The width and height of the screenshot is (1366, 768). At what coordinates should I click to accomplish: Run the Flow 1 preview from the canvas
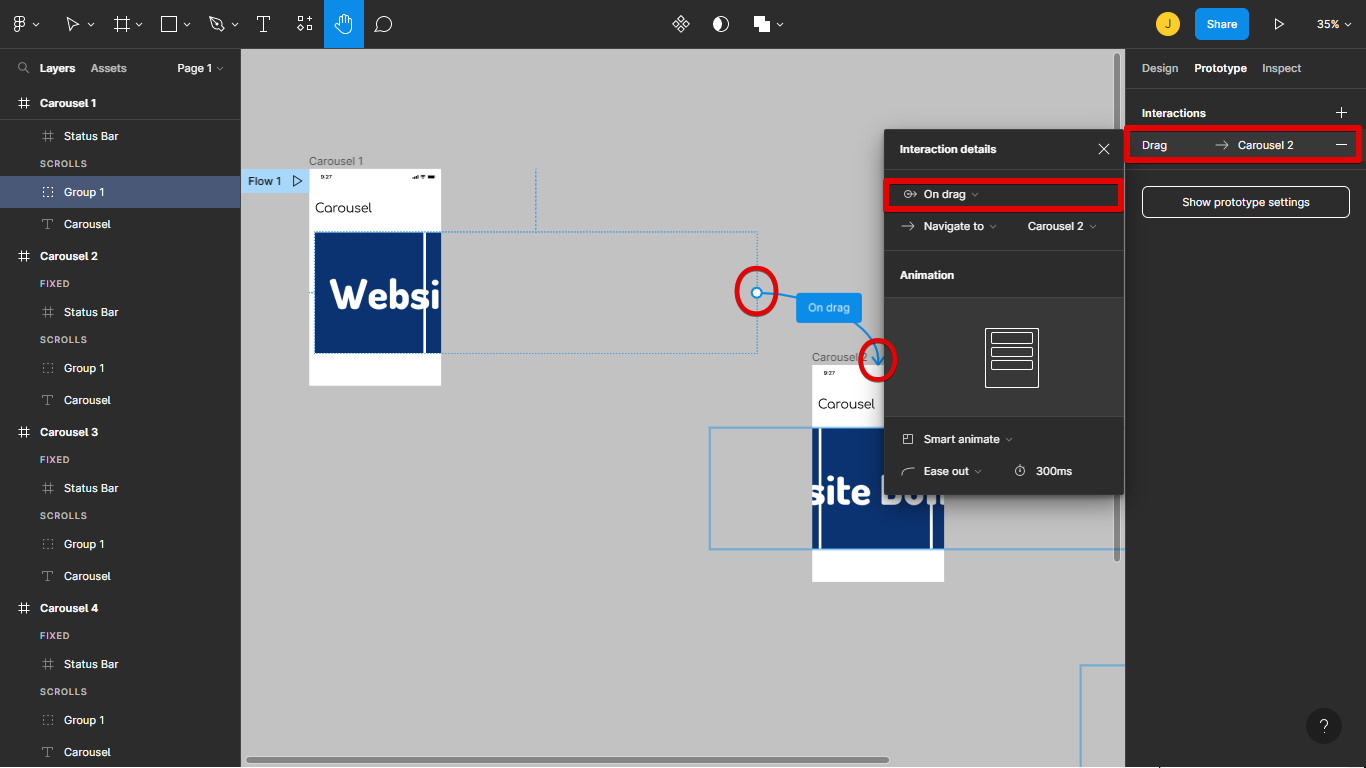[x=297, y=181]
